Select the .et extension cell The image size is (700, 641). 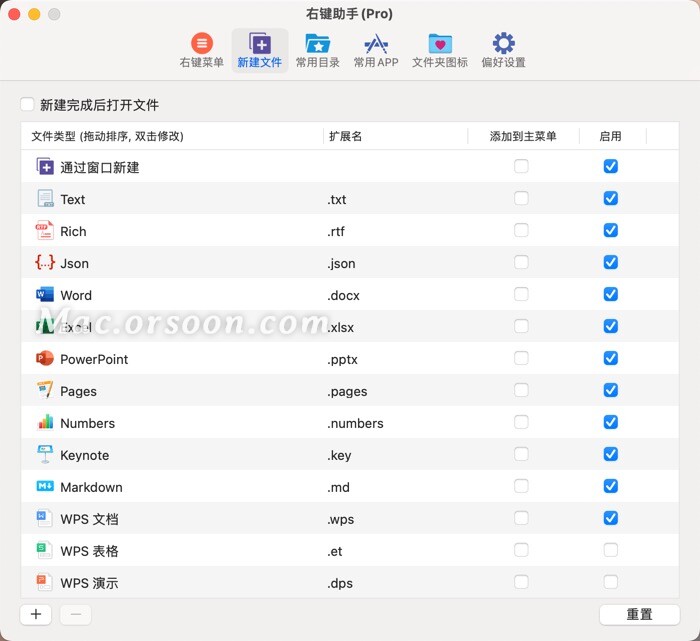335,551
